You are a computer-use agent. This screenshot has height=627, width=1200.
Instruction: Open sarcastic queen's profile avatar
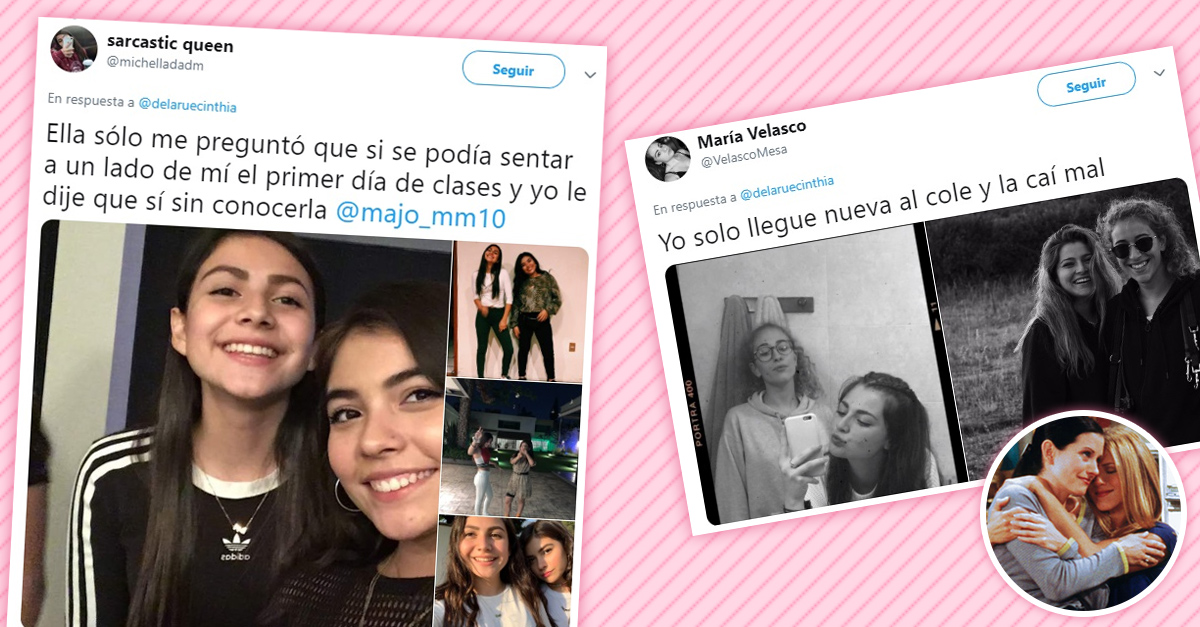click(x=73, y=49)
